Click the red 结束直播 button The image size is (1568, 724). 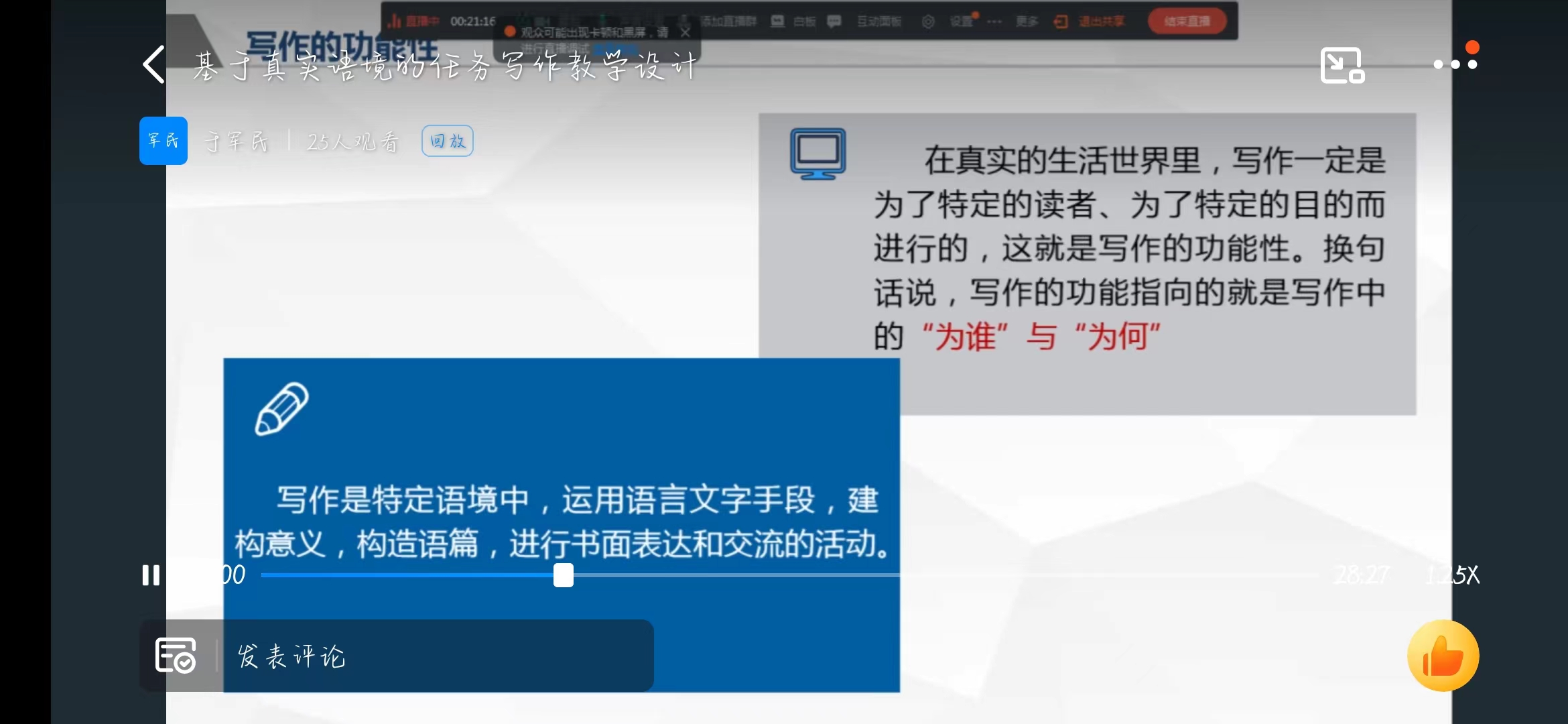click(x=1187, y=21)
